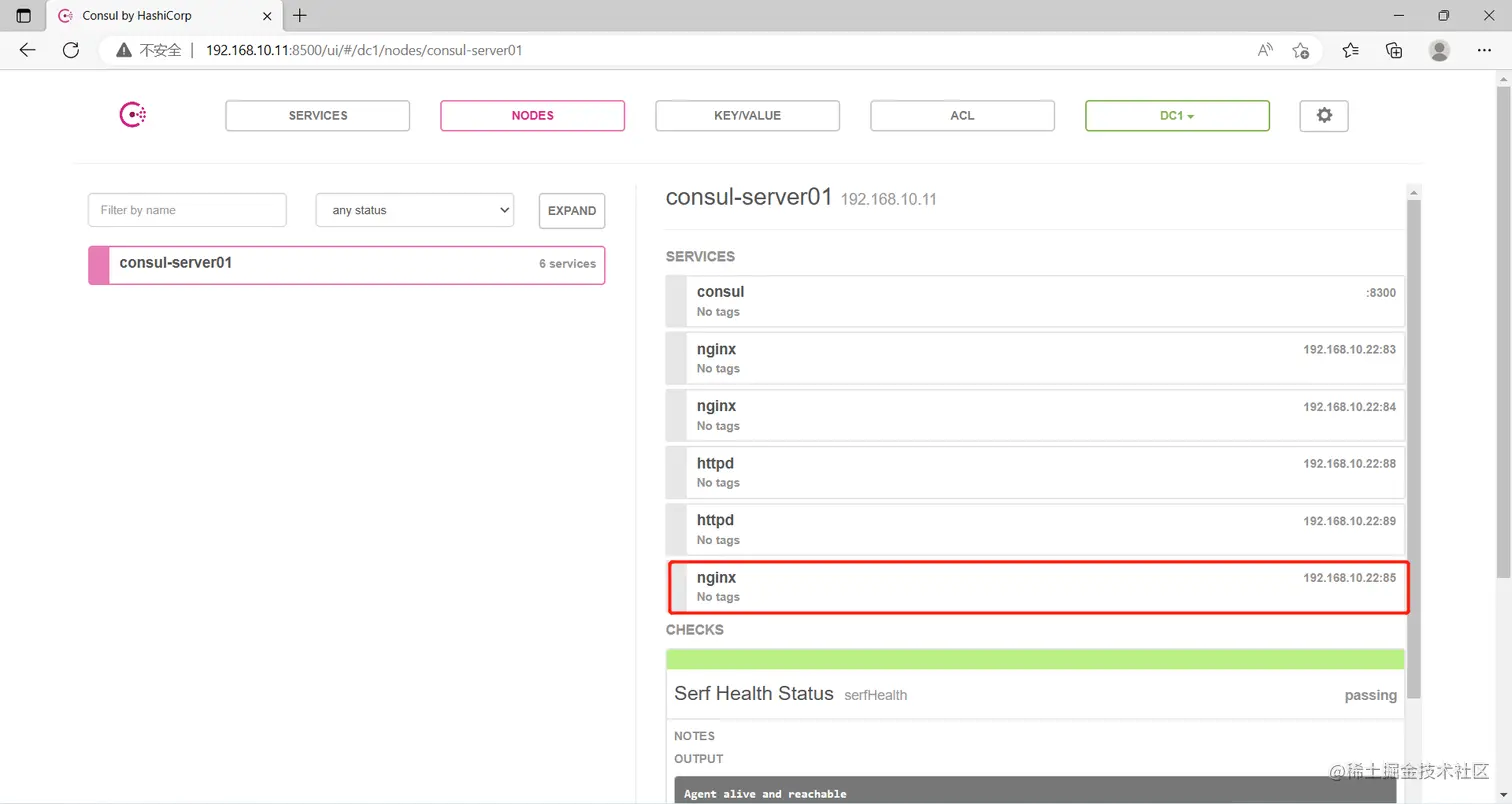Open a new browser tab
This screenshot has height=804, width=1512.
300,16
